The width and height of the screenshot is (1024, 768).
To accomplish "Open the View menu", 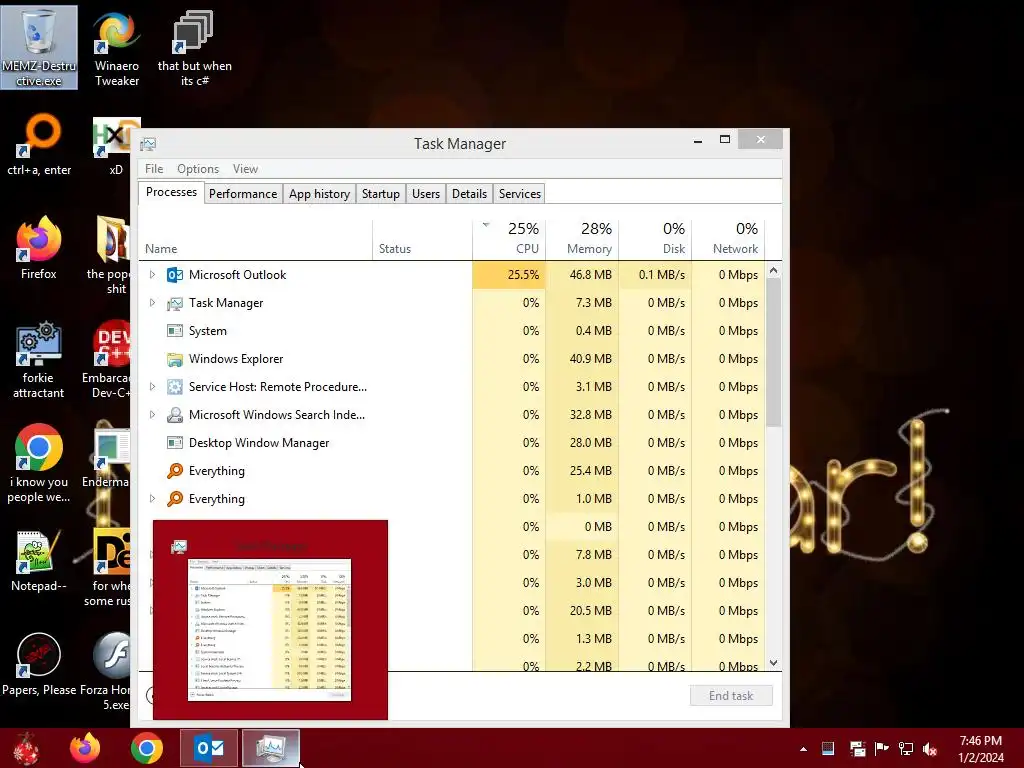I will (246, 168).
